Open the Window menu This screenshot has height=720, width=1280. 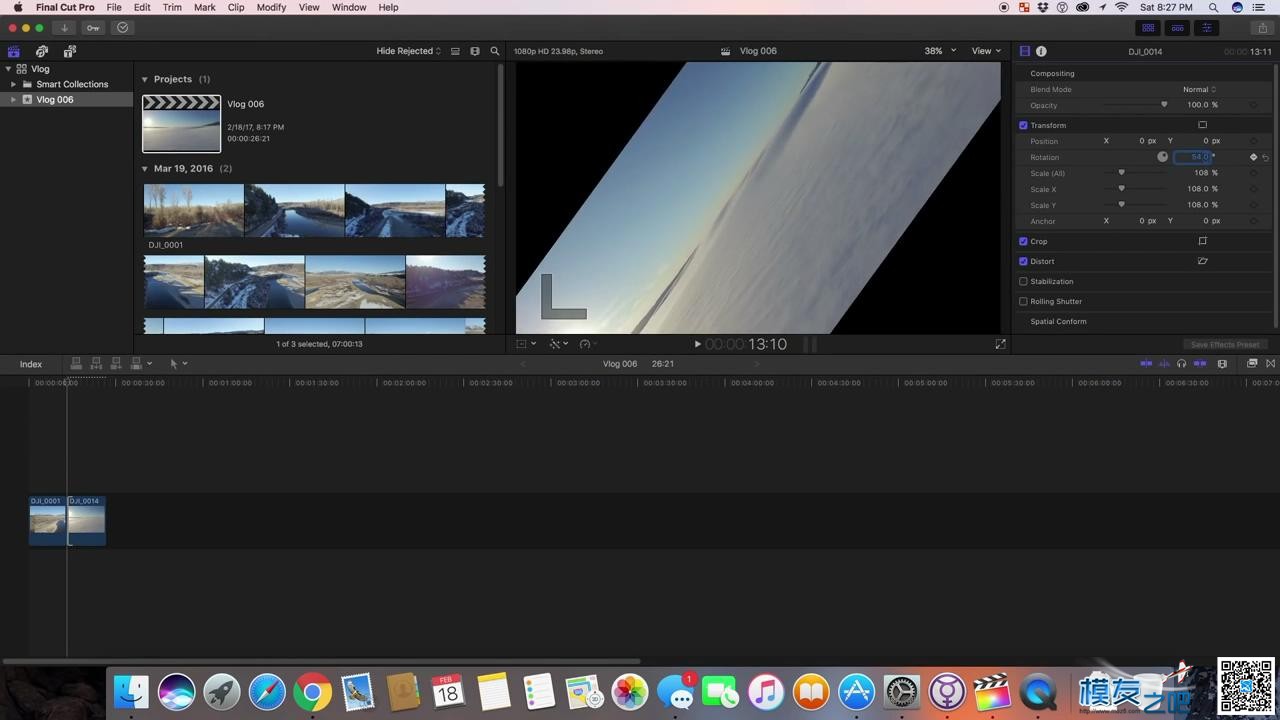point(349,7)
